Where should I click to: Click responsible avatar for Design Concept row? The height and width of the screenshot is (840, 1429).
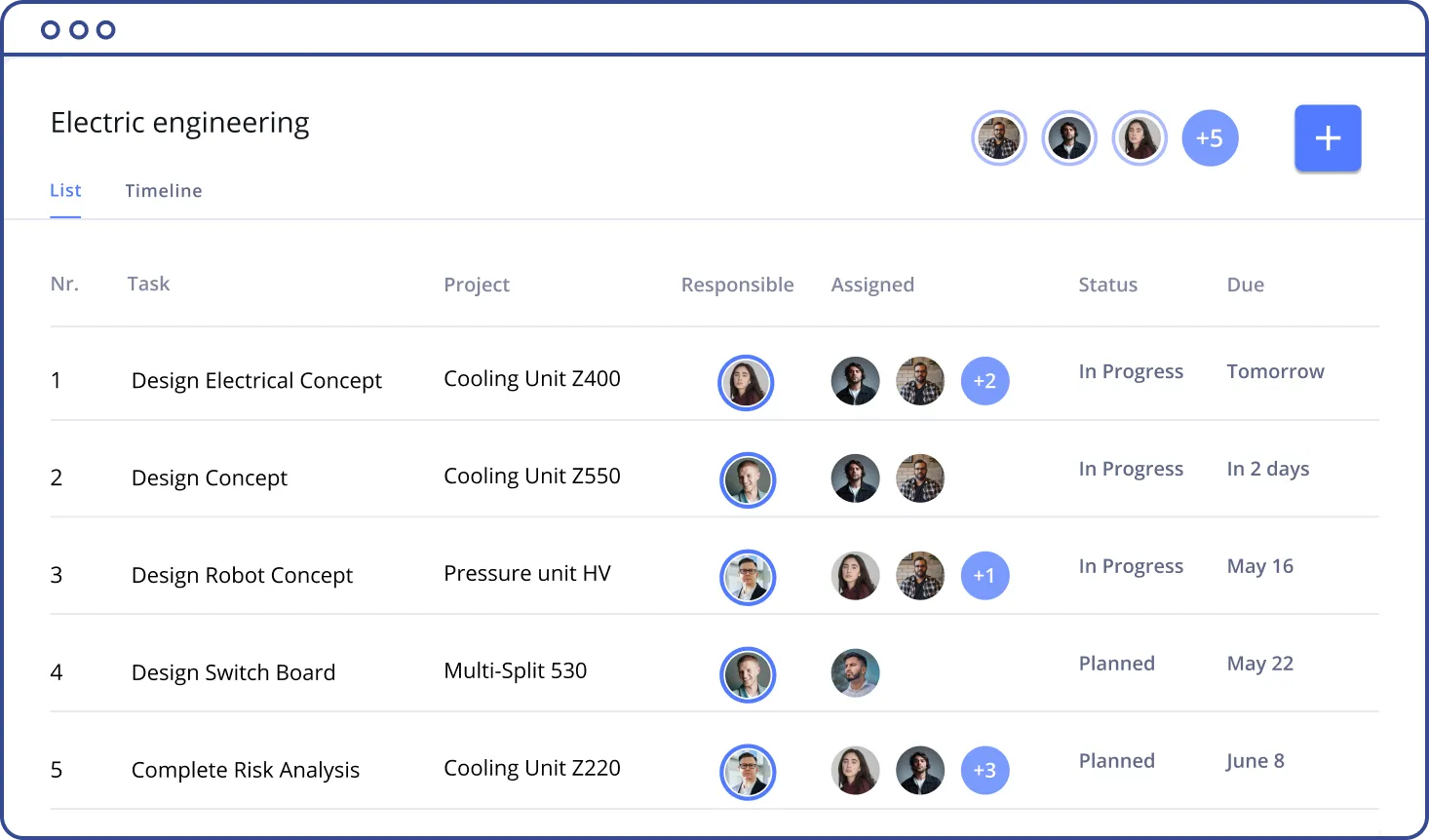tap(748, 479)
